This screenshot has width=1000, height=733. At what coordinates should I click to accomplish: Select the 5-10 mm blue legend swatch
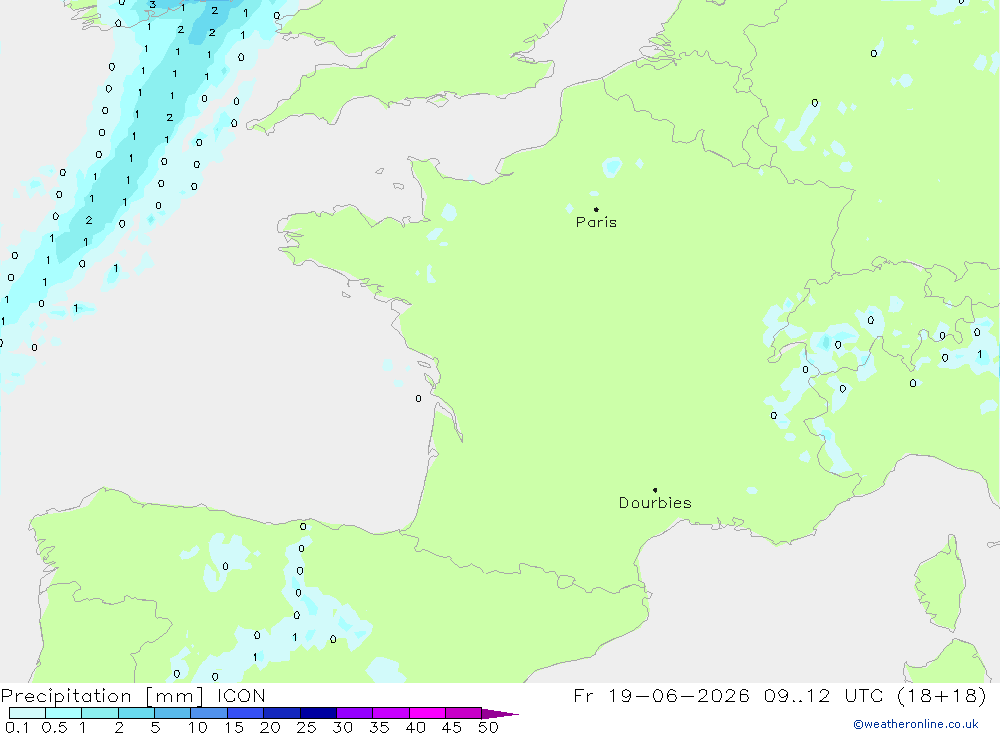click(x=173, y=713)
